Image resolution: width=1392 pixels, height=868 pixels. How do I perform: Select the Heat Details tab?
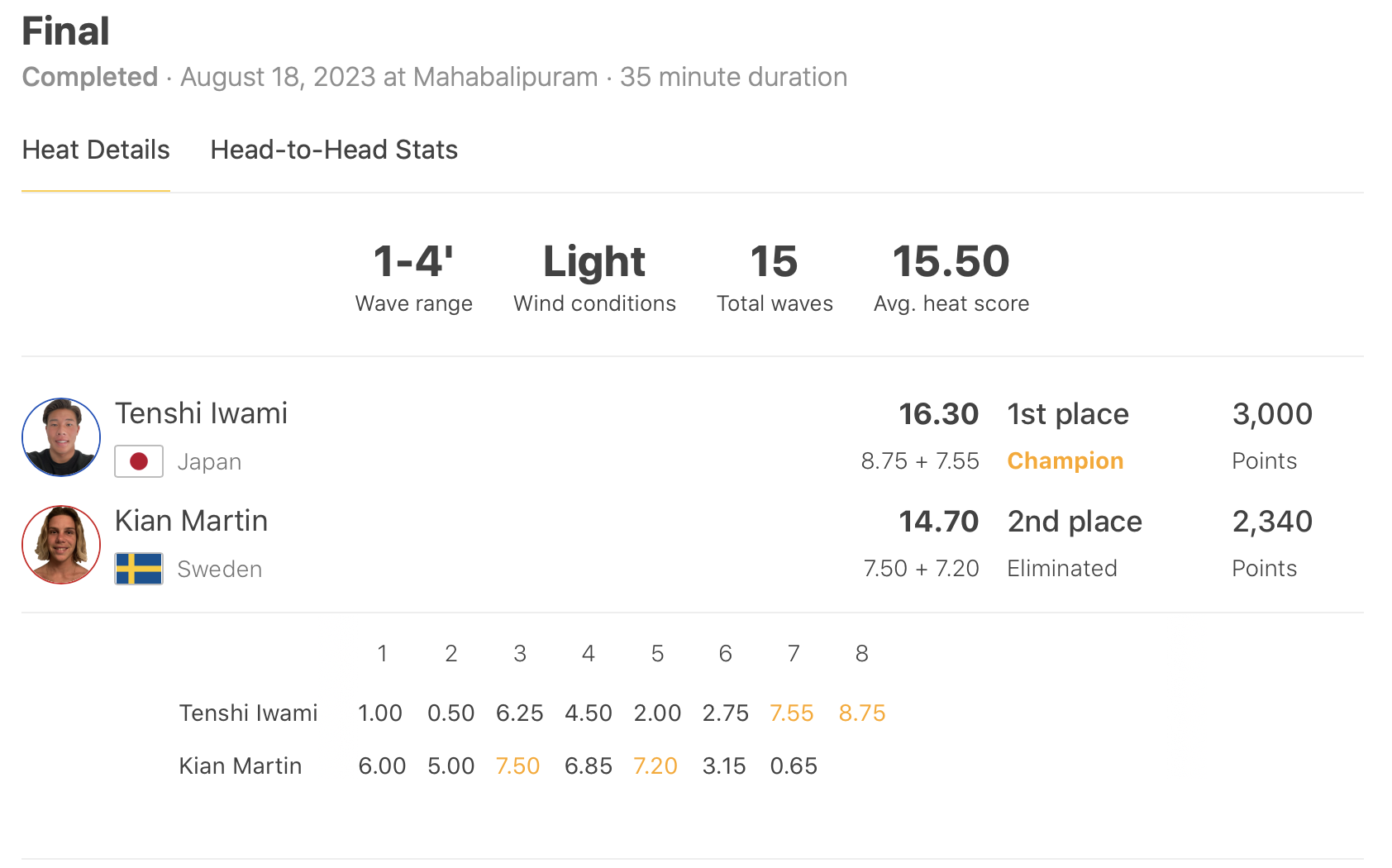[x=96, y=150]
